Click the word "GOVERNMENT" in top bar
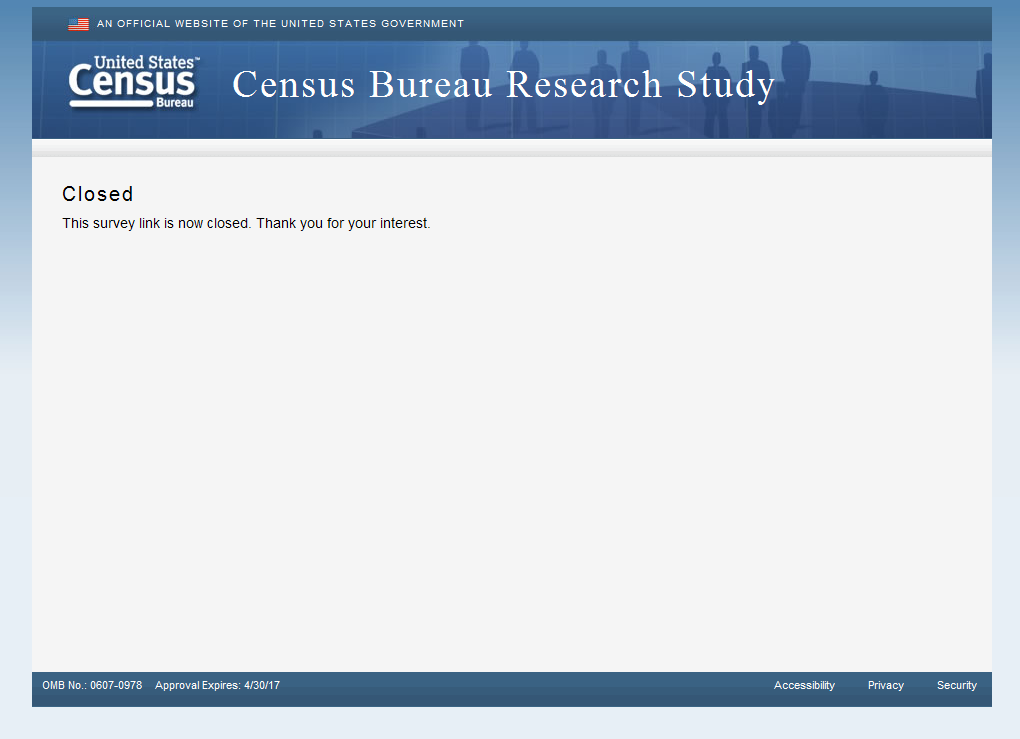The height and width of the screenshot is (739, 1020). pos(422,24)
